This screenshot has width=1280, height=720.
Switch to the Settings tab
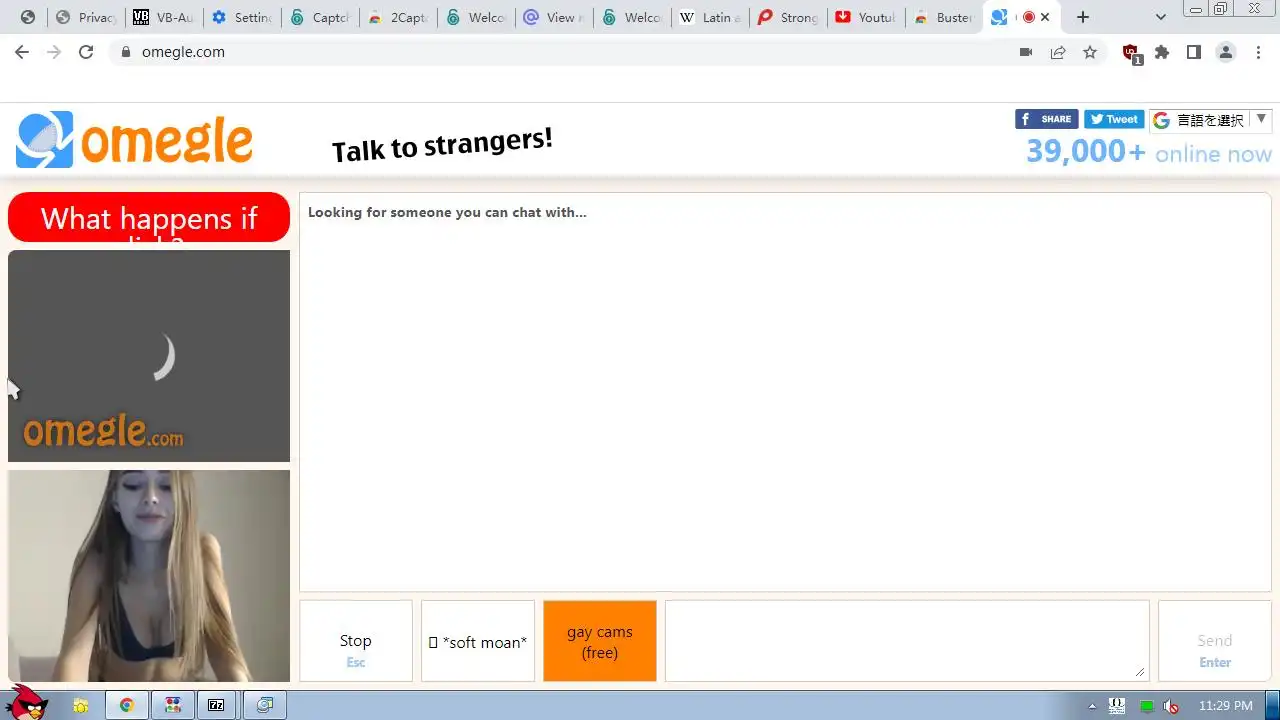(241, 17)
